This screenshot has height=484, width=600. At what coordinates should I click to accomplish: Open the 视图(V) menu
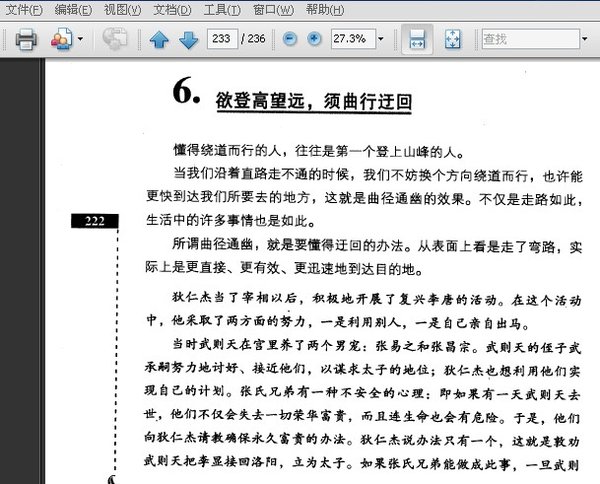pyautogui.click(x=122, y=10)
